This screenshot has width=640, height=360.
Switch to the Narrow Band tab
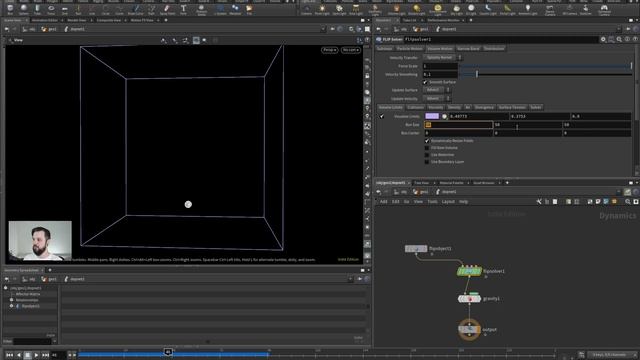pyautogui.click(x=468, y=49)
